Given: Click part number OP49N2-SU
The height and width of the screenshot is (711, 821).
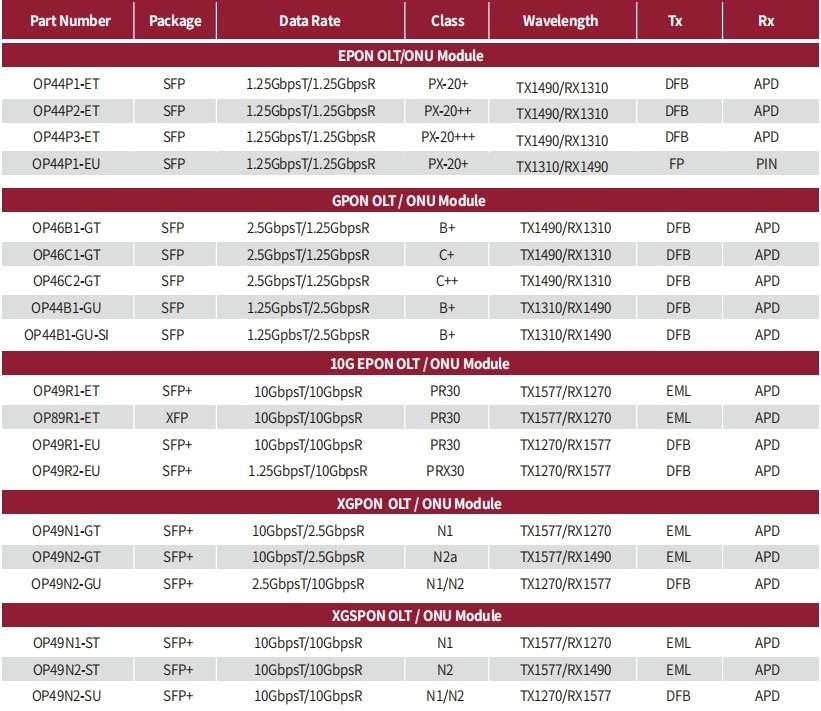Looking at the screenshot, I should 66,696.
